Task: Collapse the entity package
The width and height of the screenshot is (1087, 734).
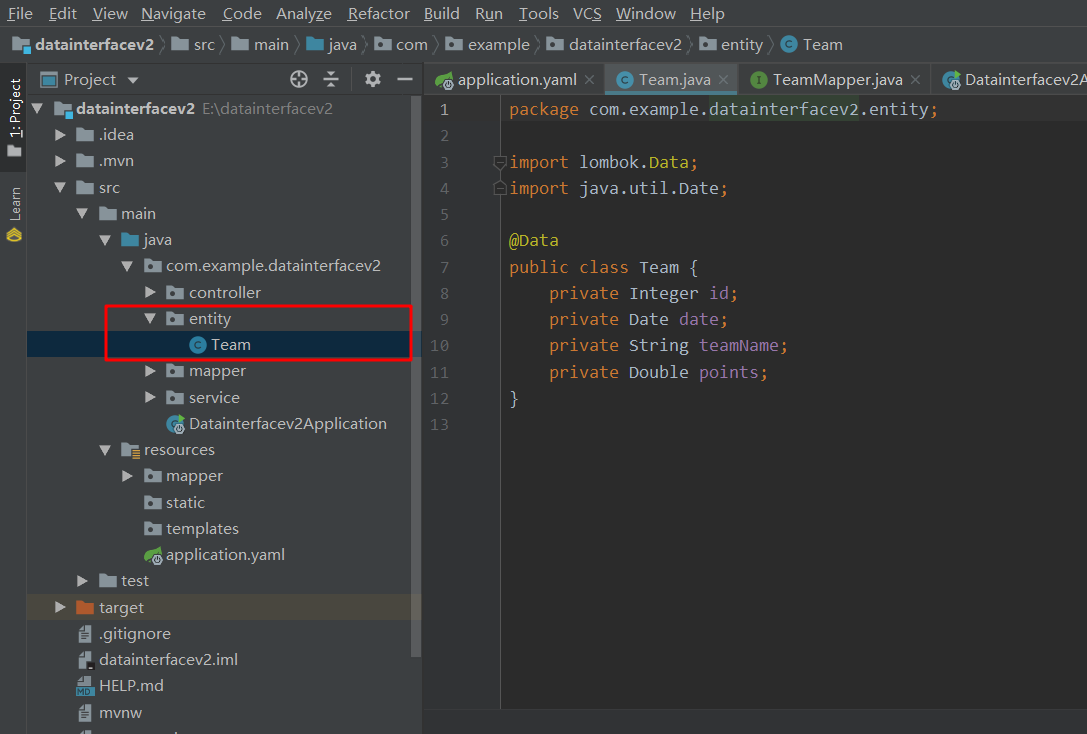Action: [x=150, y=319]
